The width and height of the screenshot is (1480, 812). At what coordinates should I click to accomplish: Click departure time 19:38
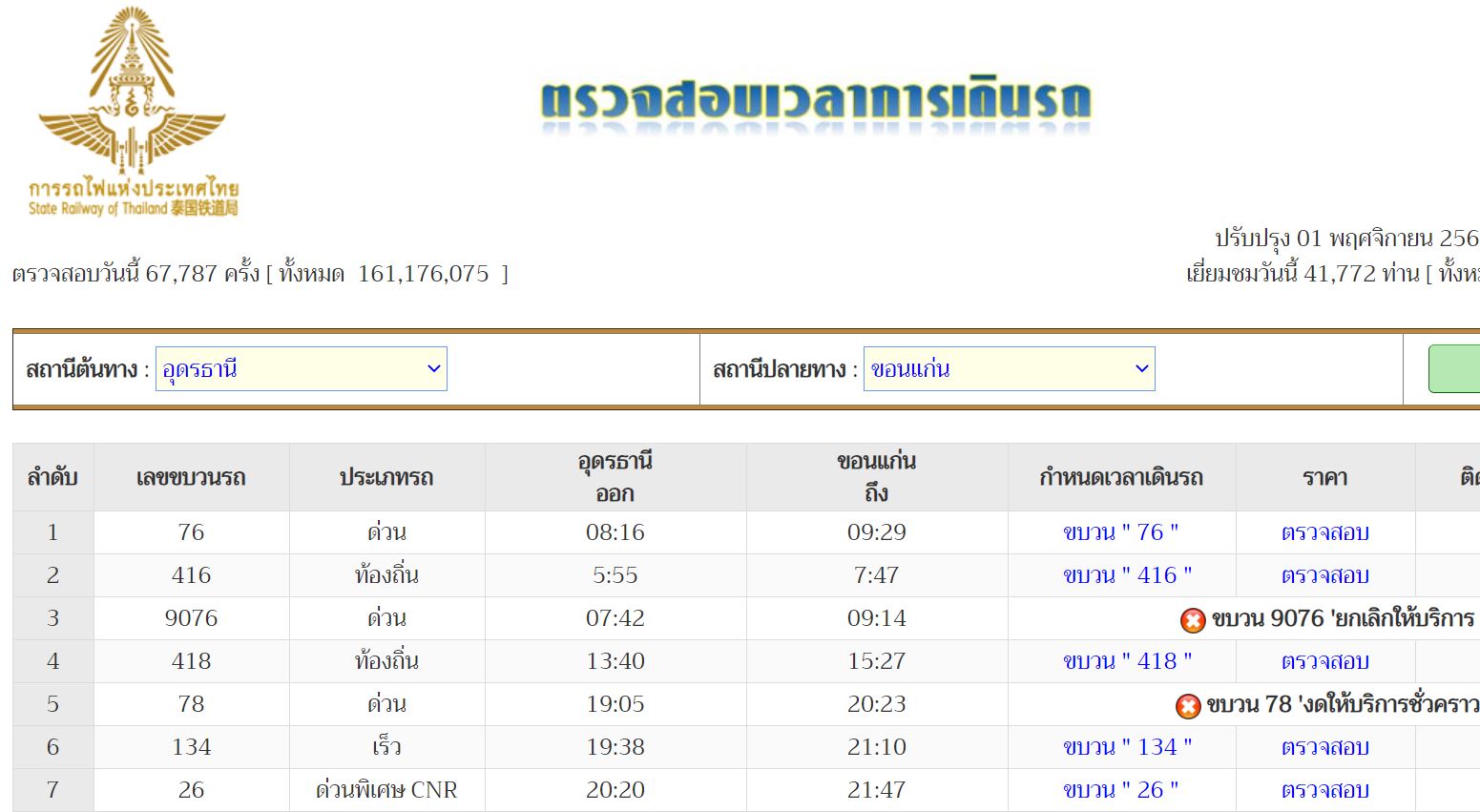click(615, 747)
